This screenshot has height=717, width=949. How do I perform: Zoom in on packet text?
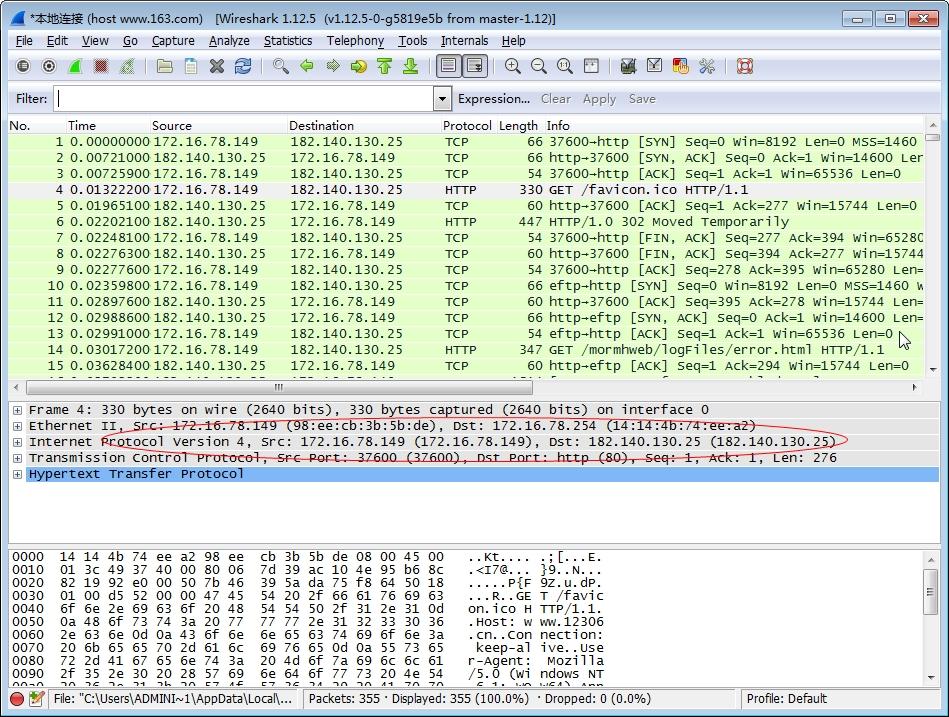(x=513, y=66)
